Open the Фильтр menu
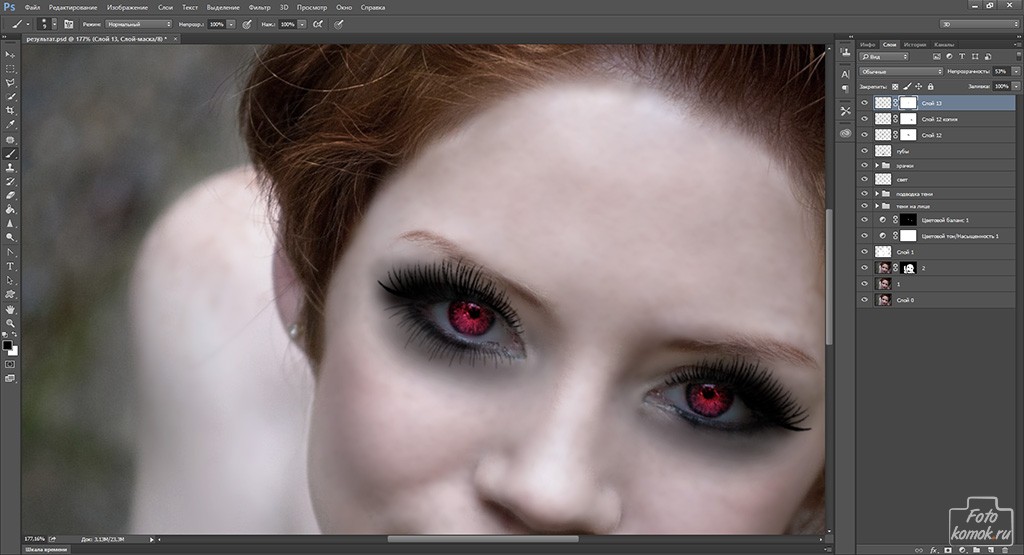The height and width of the screenshot is (555, 1024). click(259, 7)
